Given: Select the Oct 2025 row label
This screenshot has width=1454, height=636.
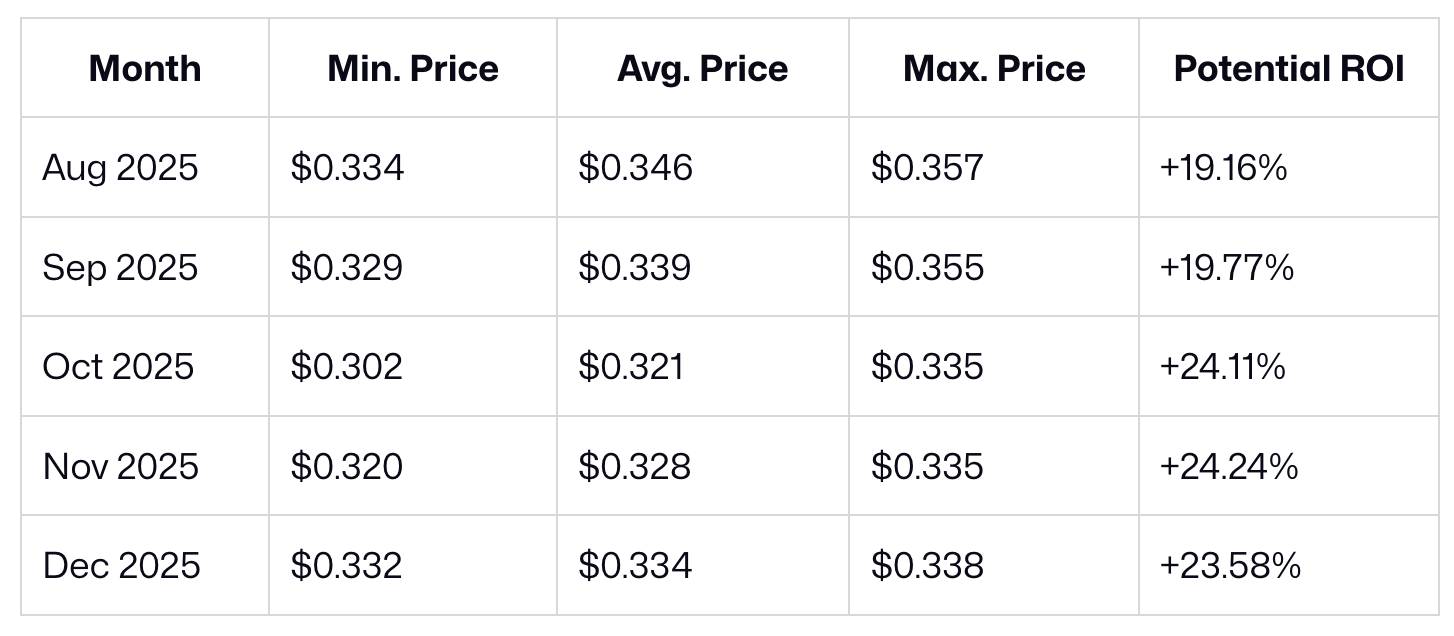Looking at the screenshot, I should pos(118,367).
